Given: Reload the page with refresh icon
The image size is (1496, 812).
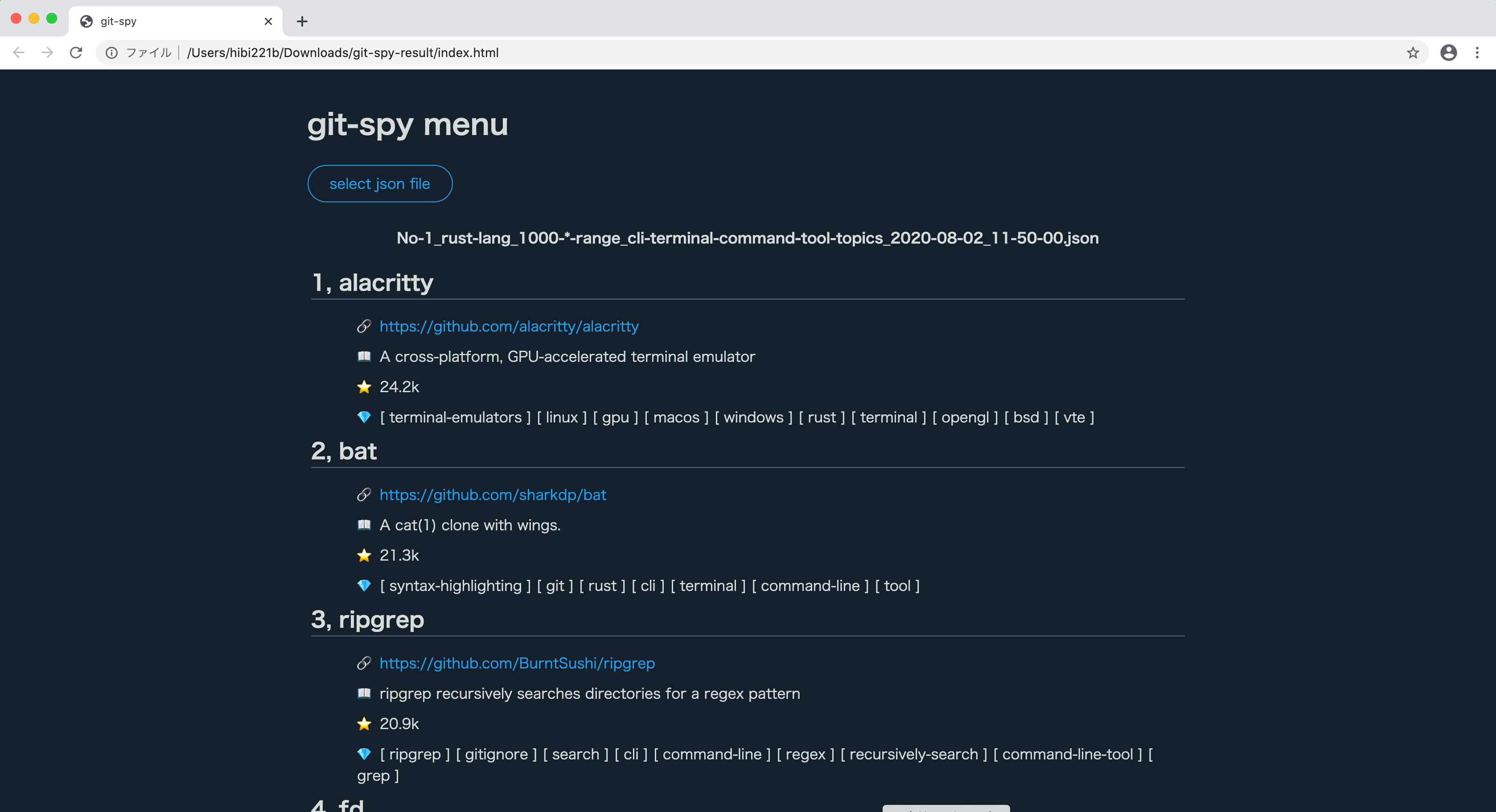Looking at the screenshot, I should (76, 53).
